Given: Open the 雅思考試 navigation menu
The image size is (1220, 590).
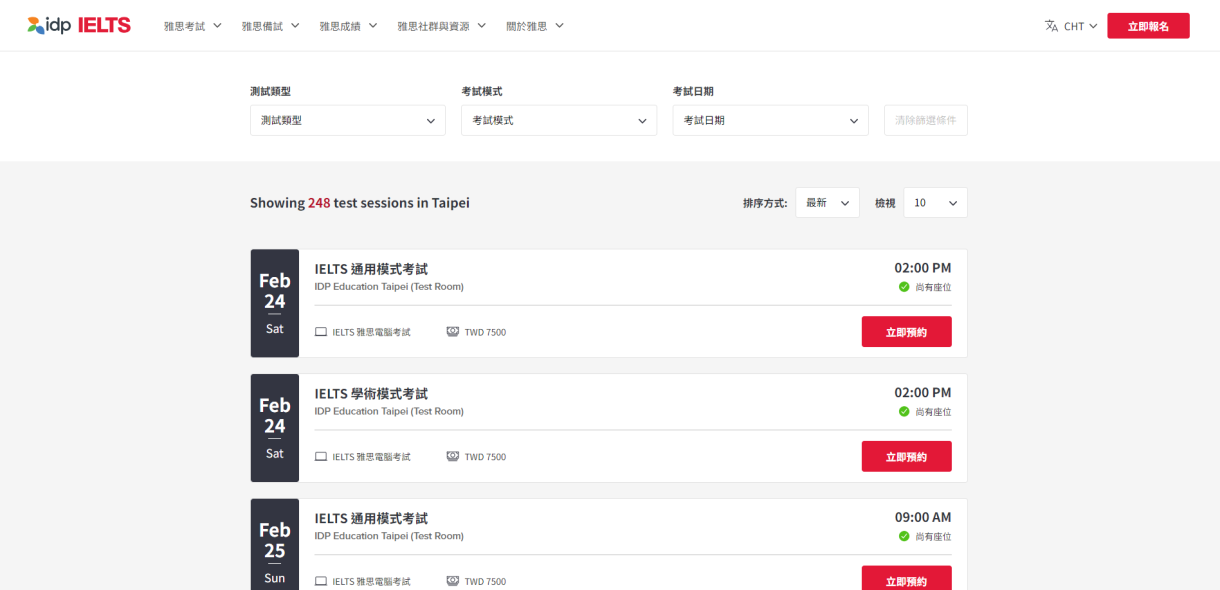Looking at the screenshot, I should (x=193, y=26).
